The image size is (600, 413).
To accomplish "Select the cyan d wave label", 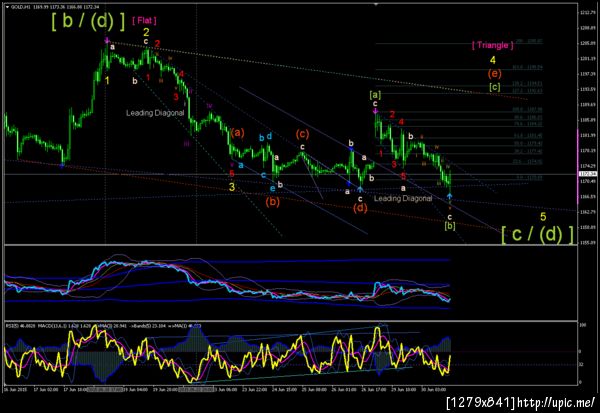I will 269,136.
